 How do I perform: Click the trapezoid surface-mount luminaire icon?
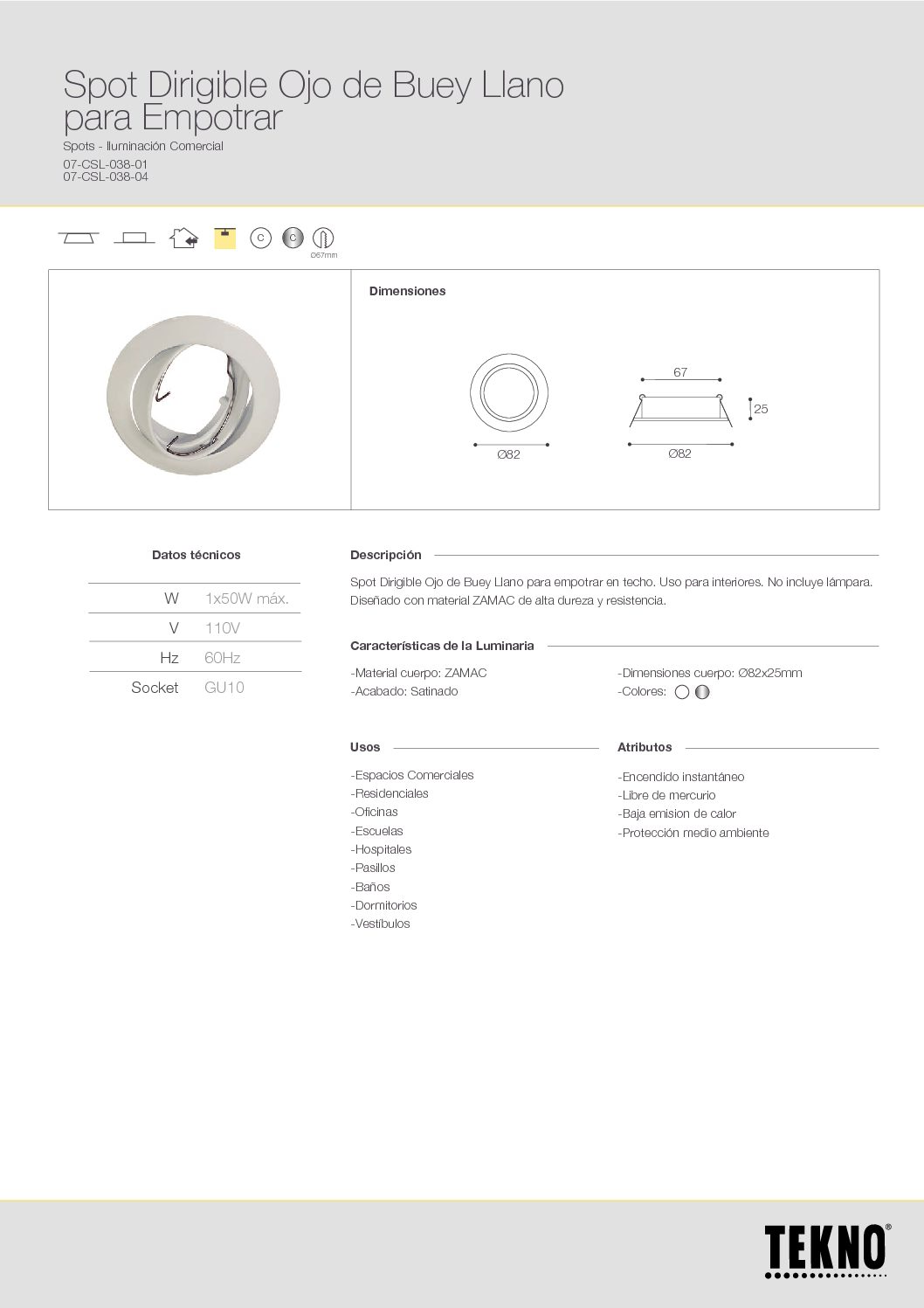click(x=79, y=238)
